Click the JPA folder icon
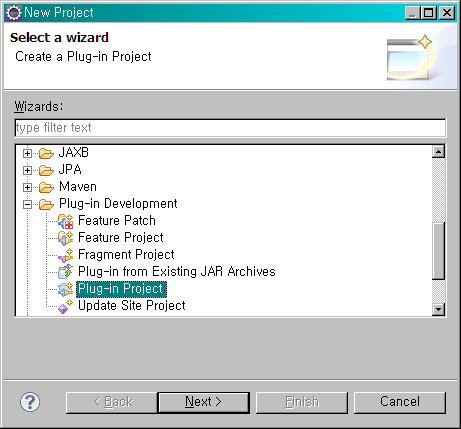The height and width of the screenshot is (429, 461). coord(46,170)
